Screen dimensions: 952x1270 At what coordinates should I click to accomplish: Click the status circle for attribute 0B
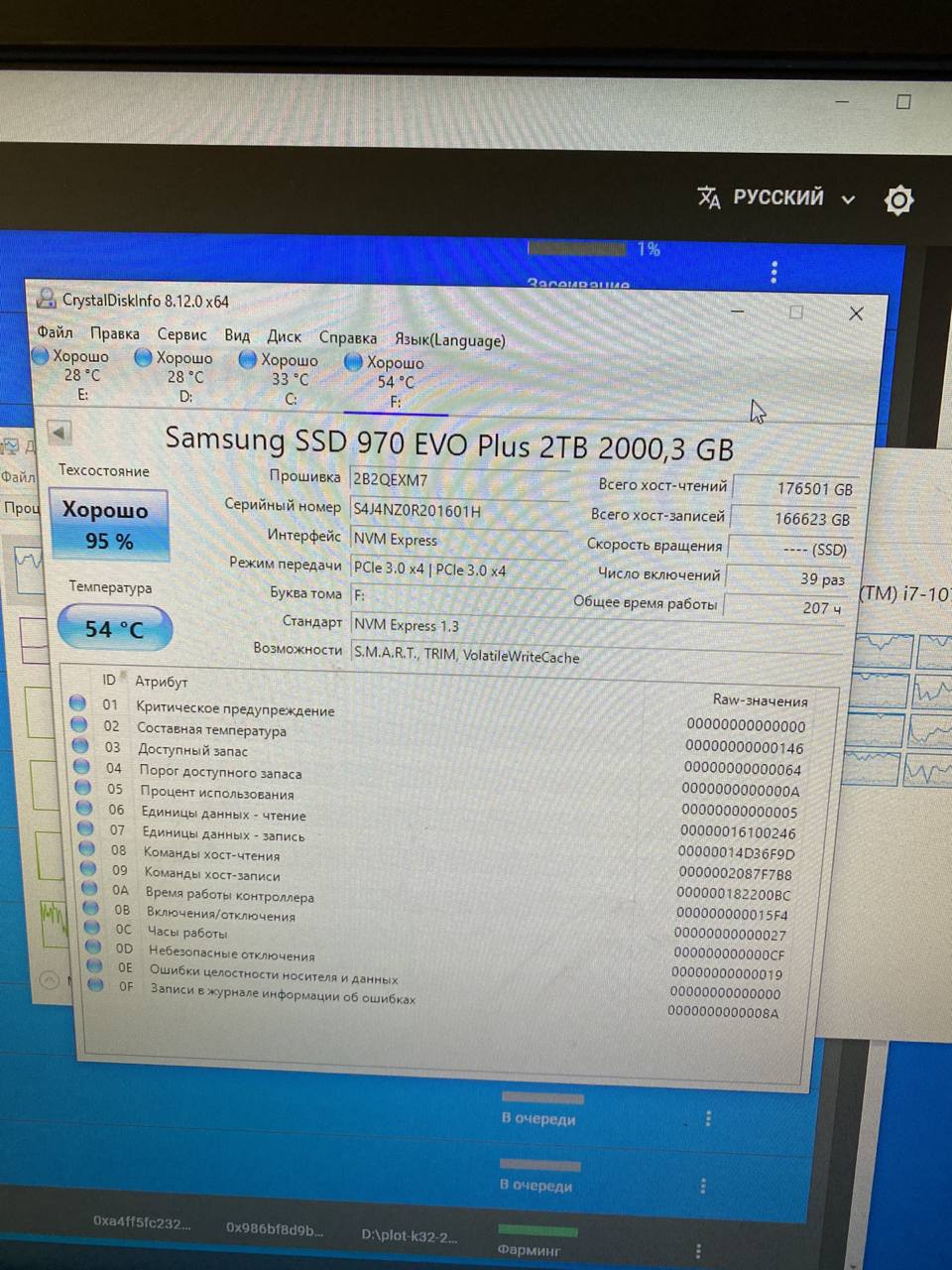[x=91, y=908]
